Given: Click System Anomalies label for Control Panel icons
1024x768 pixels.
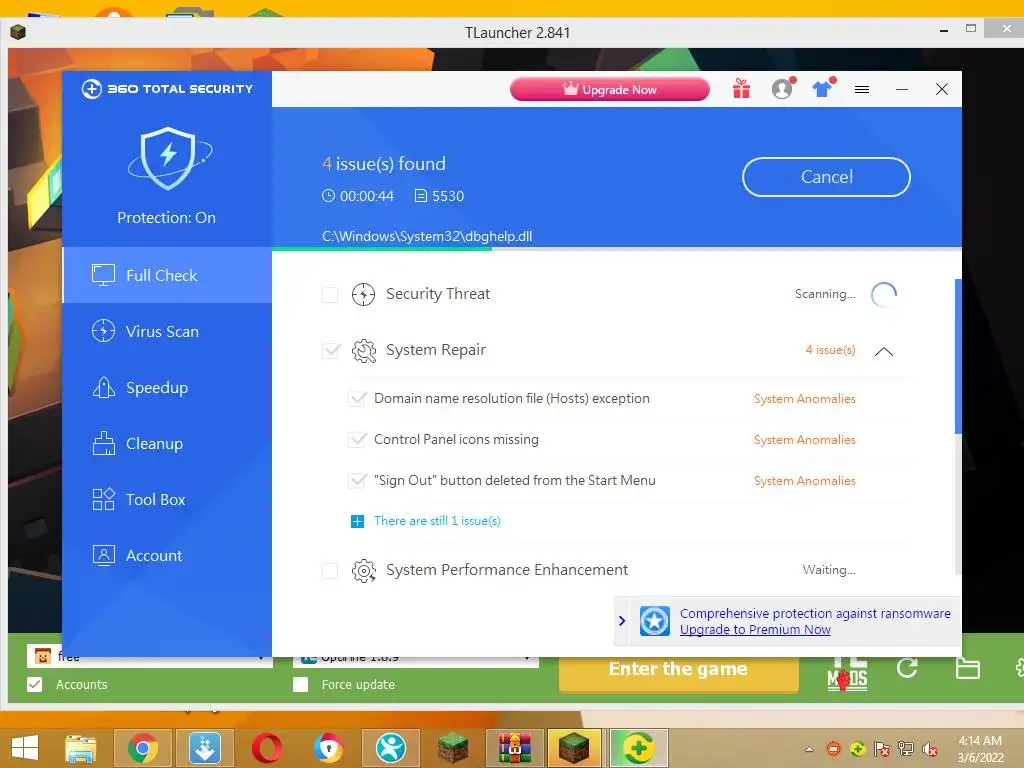Looking at the screenshot, I should pyautogui.click(x=805, y=440).
